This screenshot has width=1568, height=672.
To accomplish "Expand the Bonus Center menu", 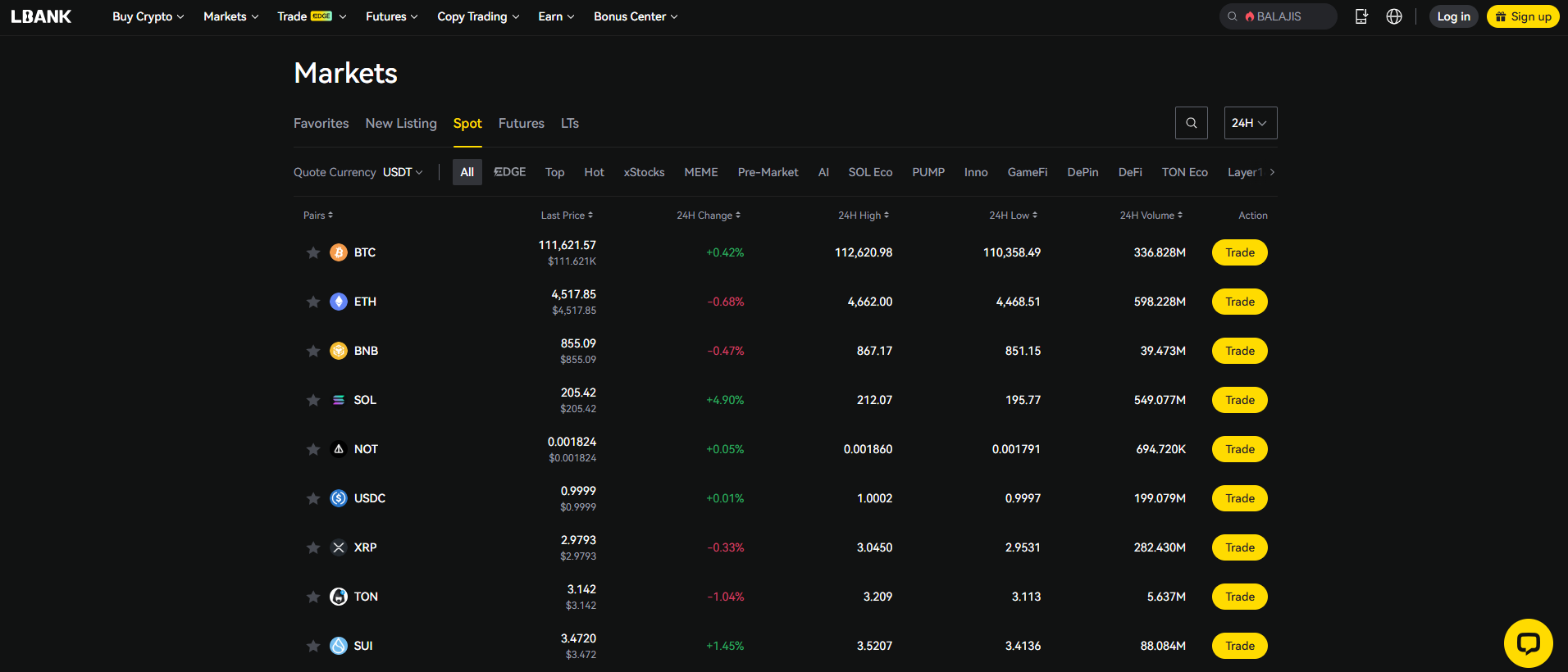I will (636, 16).
